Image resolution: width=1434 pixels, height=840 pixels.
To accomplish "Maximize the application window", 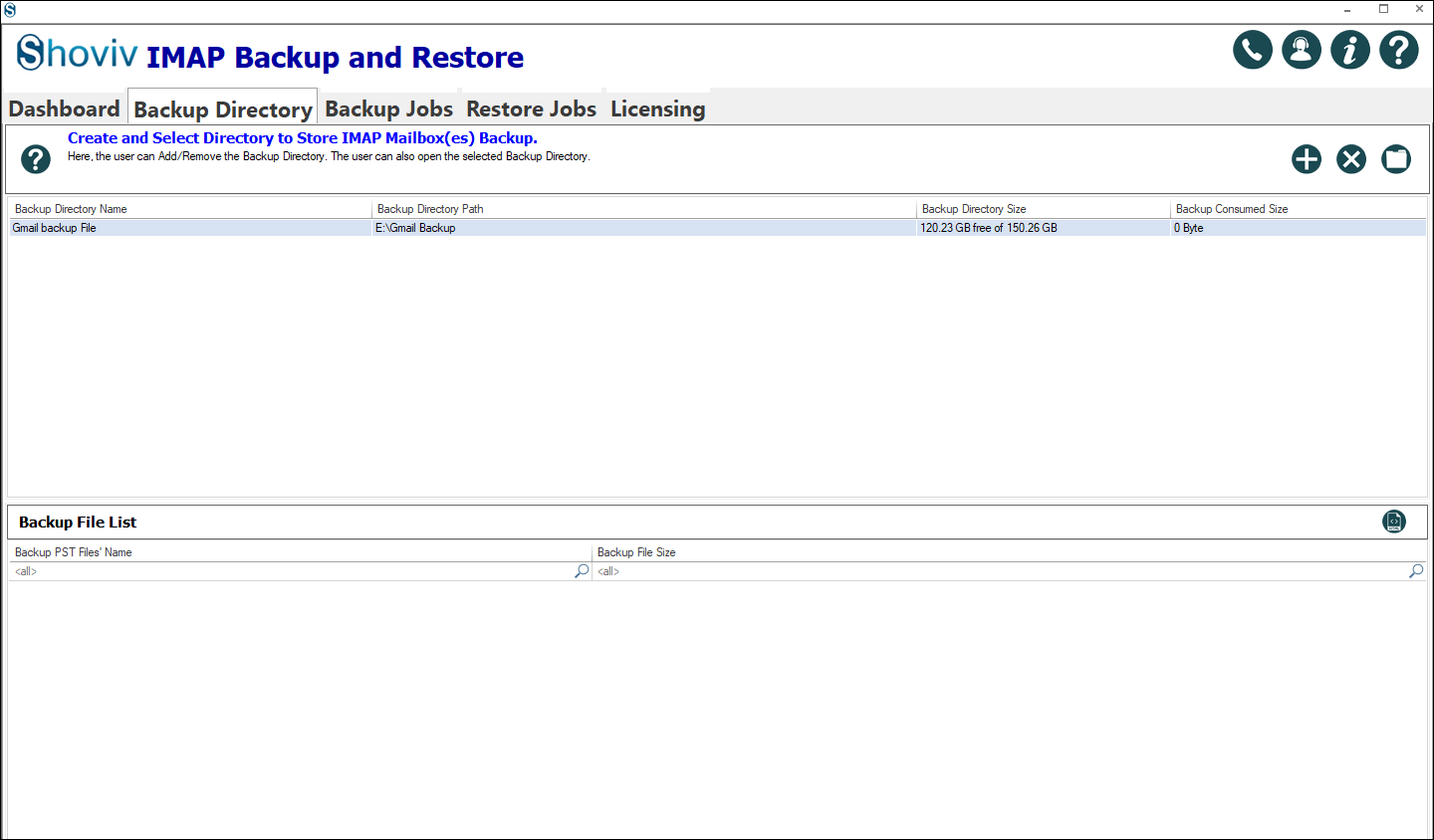I will [1383, 10].
